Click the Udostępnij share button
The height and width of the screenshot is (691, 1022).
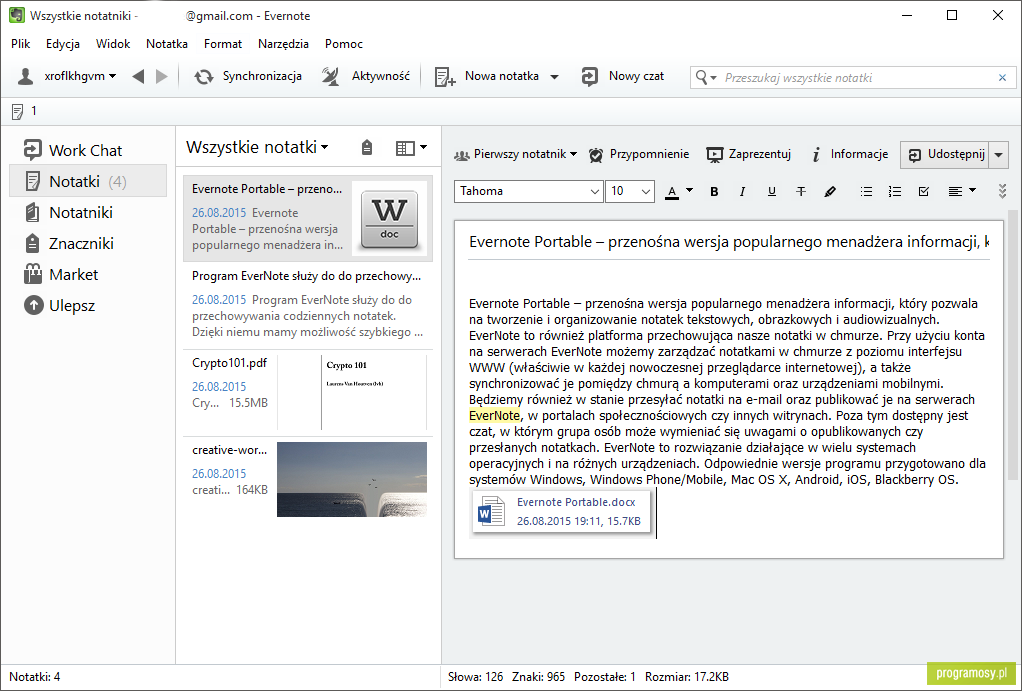tap(944, 154)
